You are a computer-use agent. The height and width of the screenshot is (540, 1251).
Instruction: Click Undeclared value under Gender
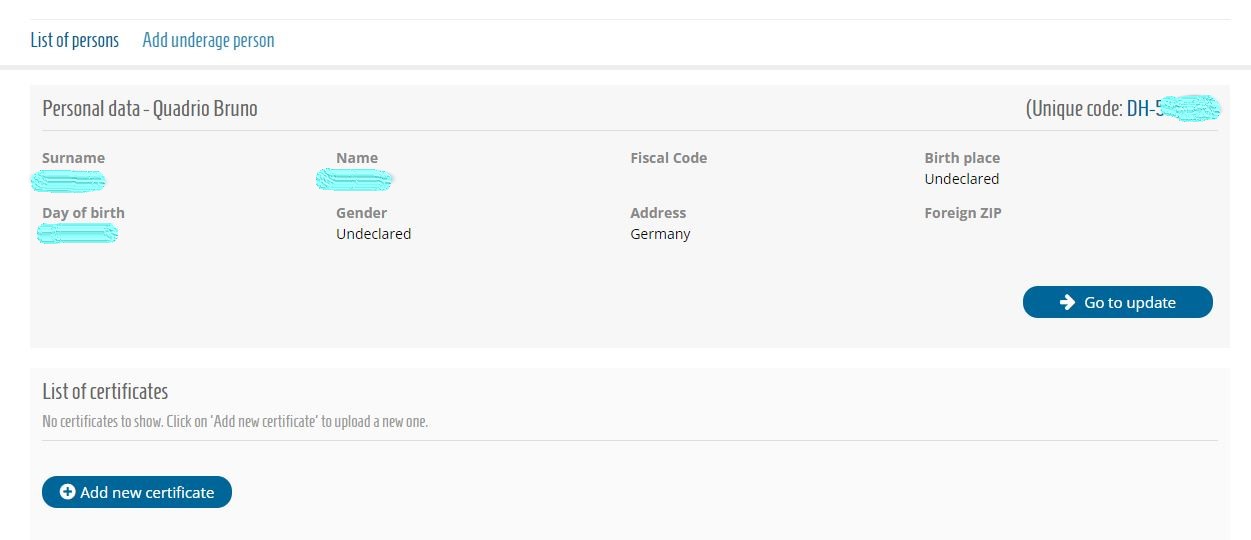(x=373, y=234)
